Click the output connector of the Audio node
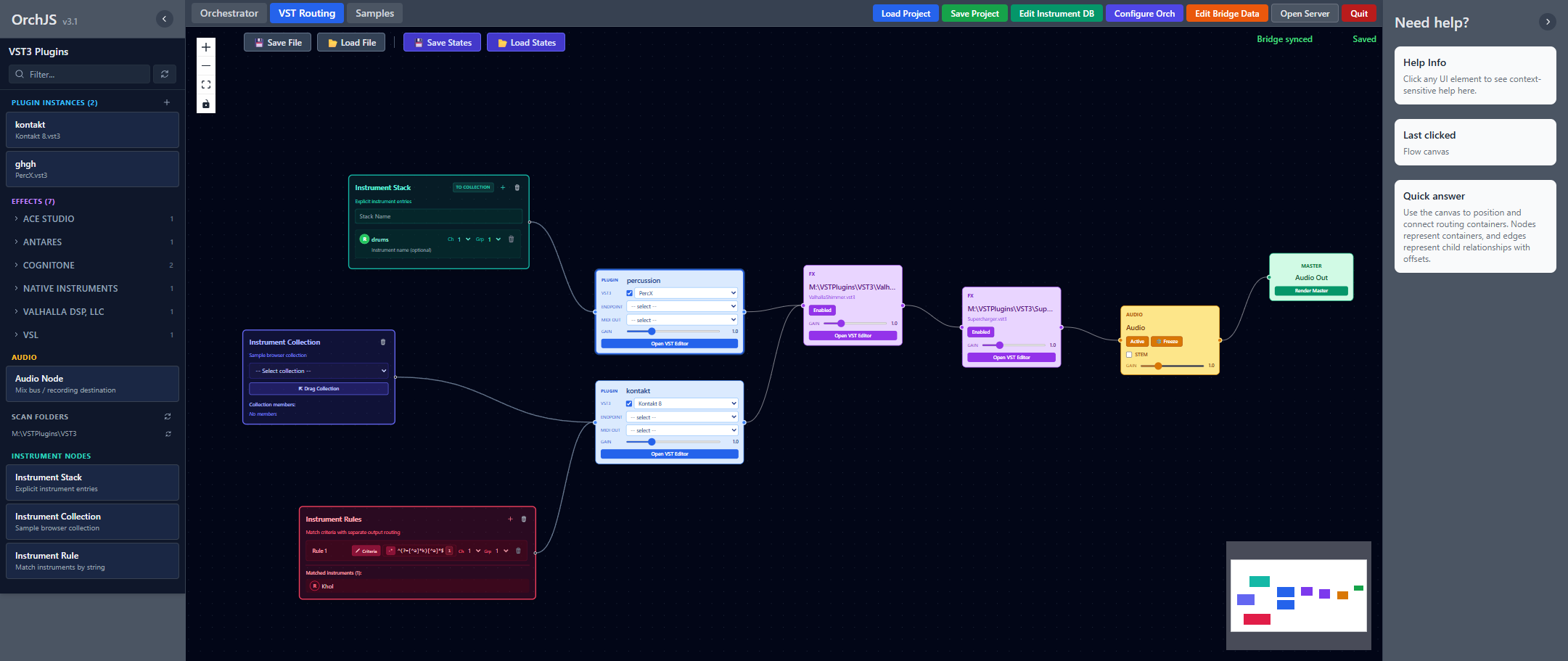The width and height of the screenshot is (1568, 661). (x=1220, y=340)
